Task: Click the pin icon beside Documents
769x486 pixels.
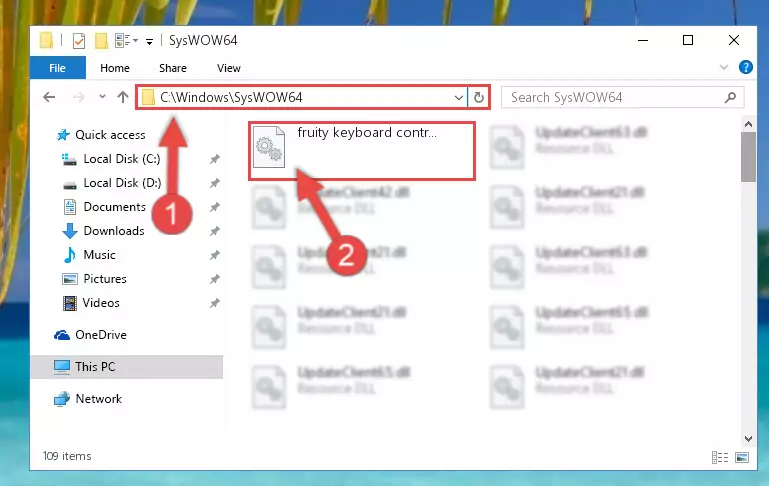Action: [x=214, y=207]
